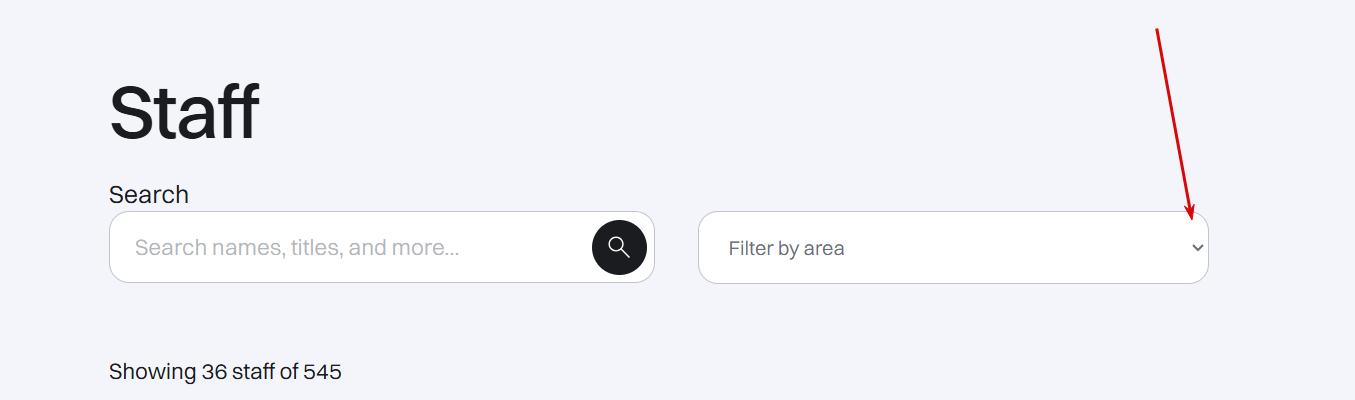Click the Search label above the input
Screen dimensions: 1355x400
click(x=149, y=195)
